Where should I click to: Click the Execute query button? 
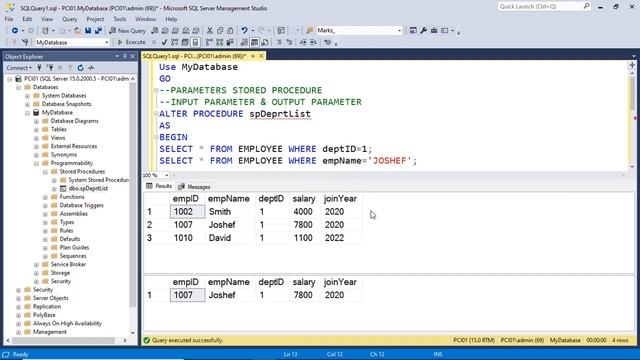point(131,42)
